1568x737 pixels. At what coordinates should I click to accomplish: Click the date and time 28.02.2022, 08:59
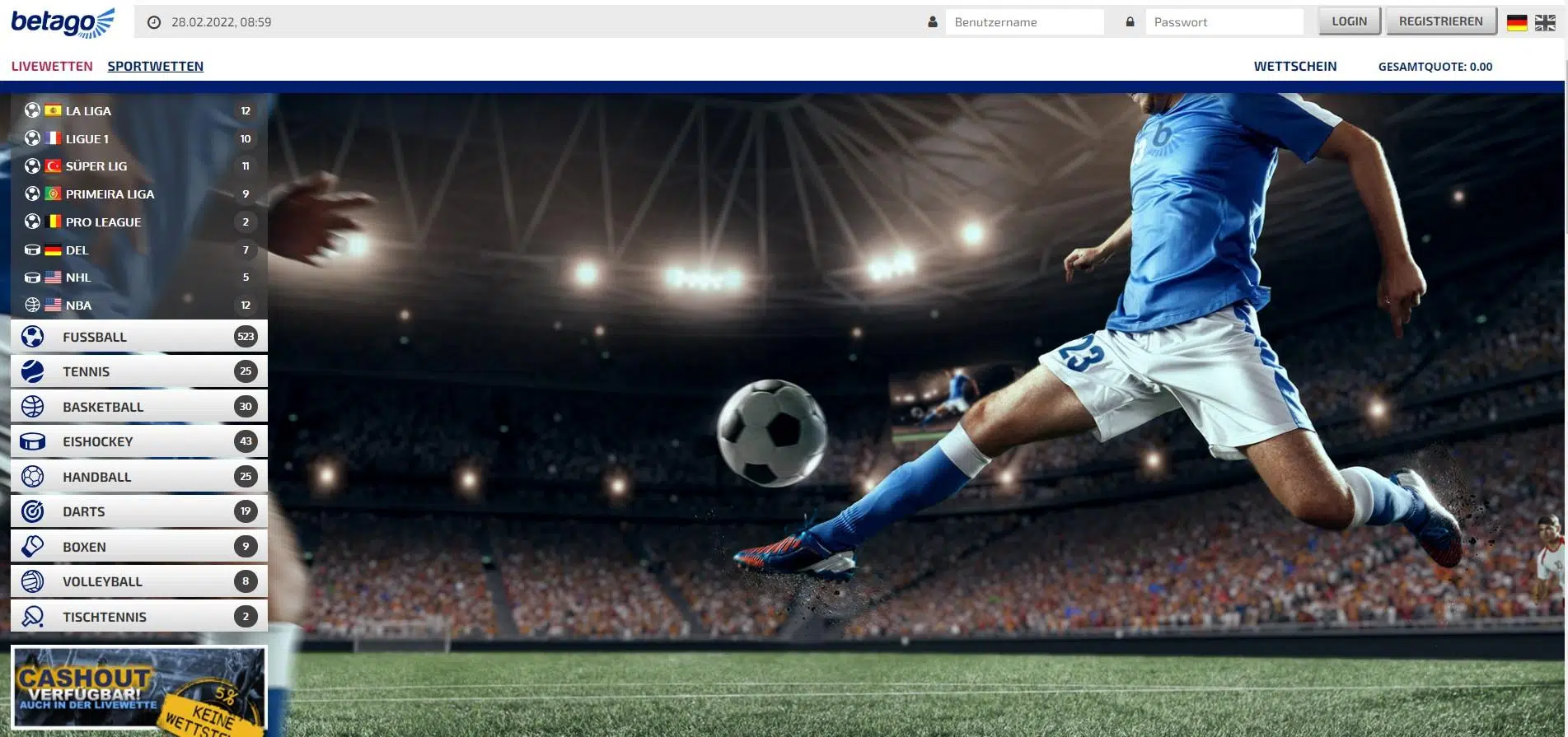tap(222, 22)
